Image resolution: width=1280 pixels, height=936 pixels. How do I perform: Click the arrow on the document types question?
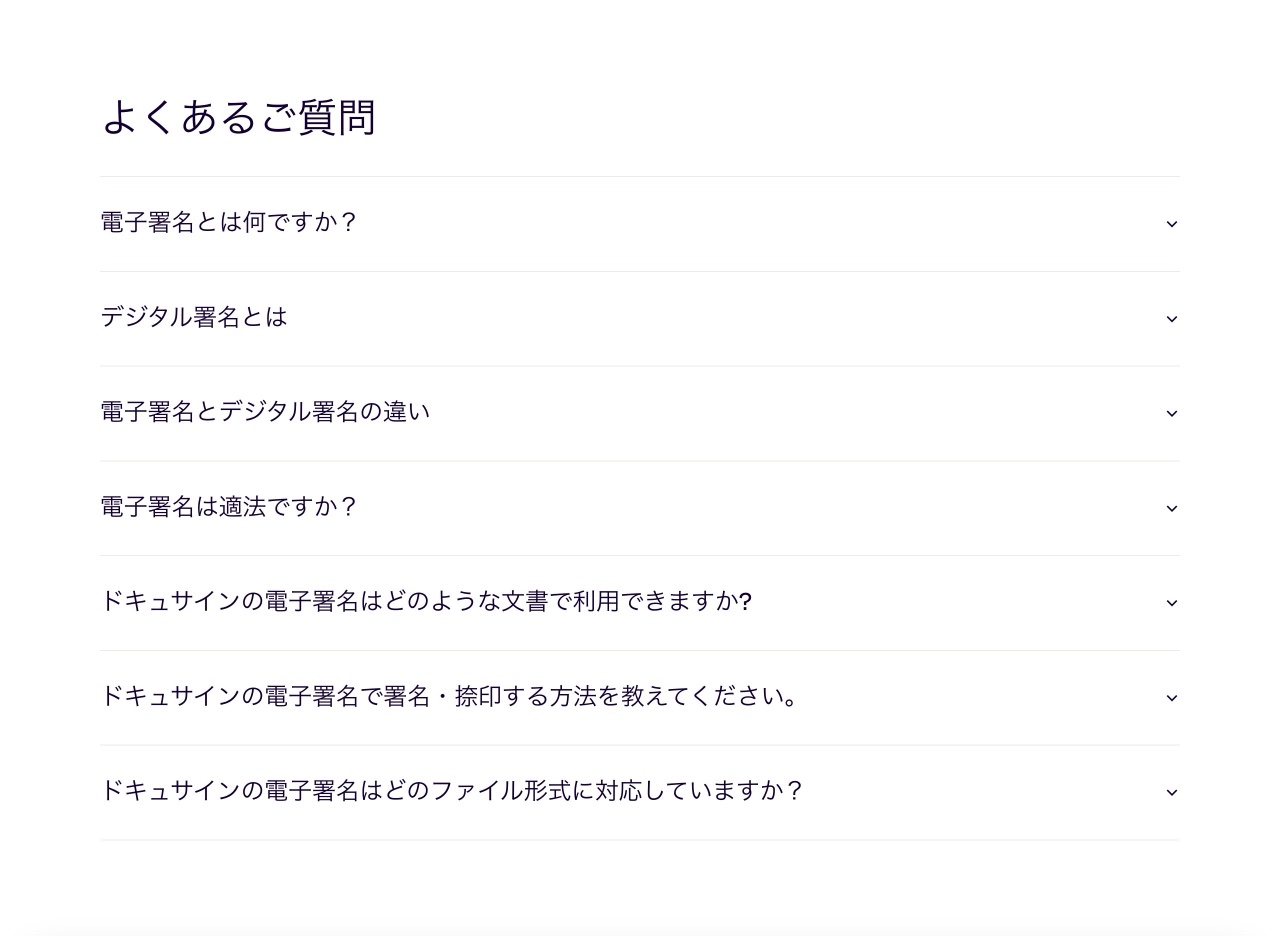pos(1171,602)
